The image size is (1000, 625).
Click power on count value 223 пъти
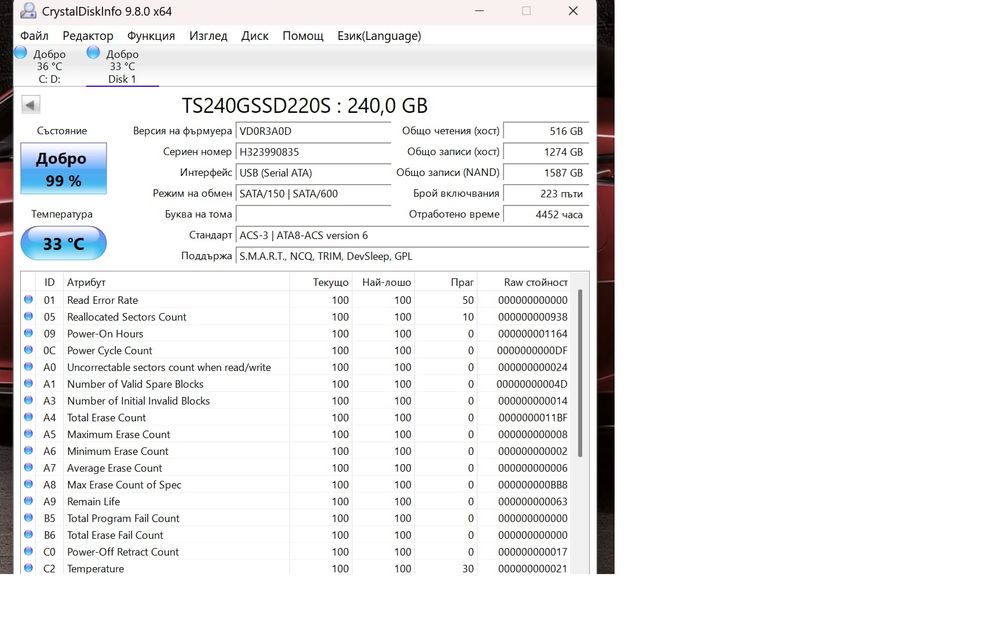tap(546, 193)
